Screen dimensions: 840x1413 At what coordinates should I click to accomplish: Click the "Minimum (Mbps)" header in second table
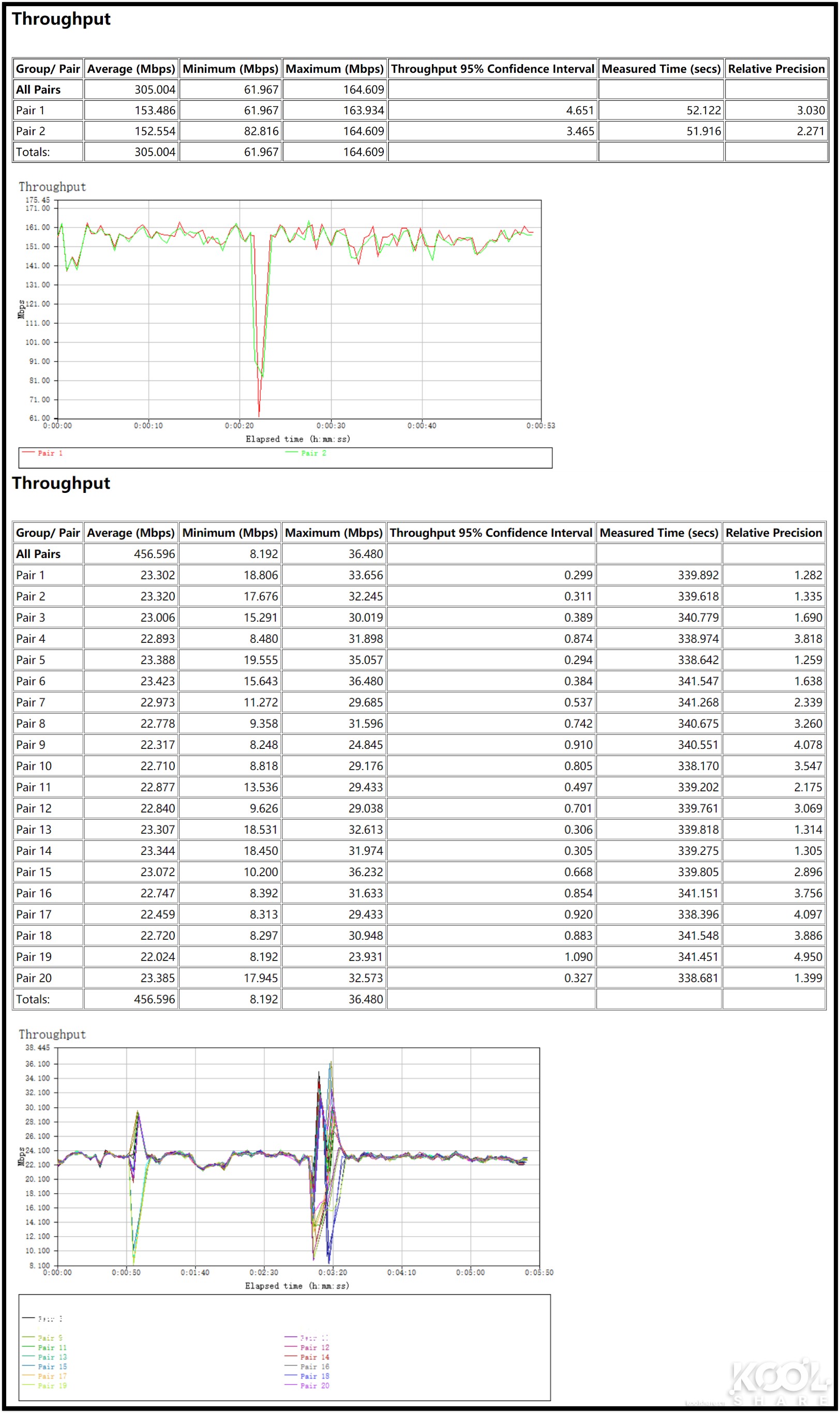(229, 533)
